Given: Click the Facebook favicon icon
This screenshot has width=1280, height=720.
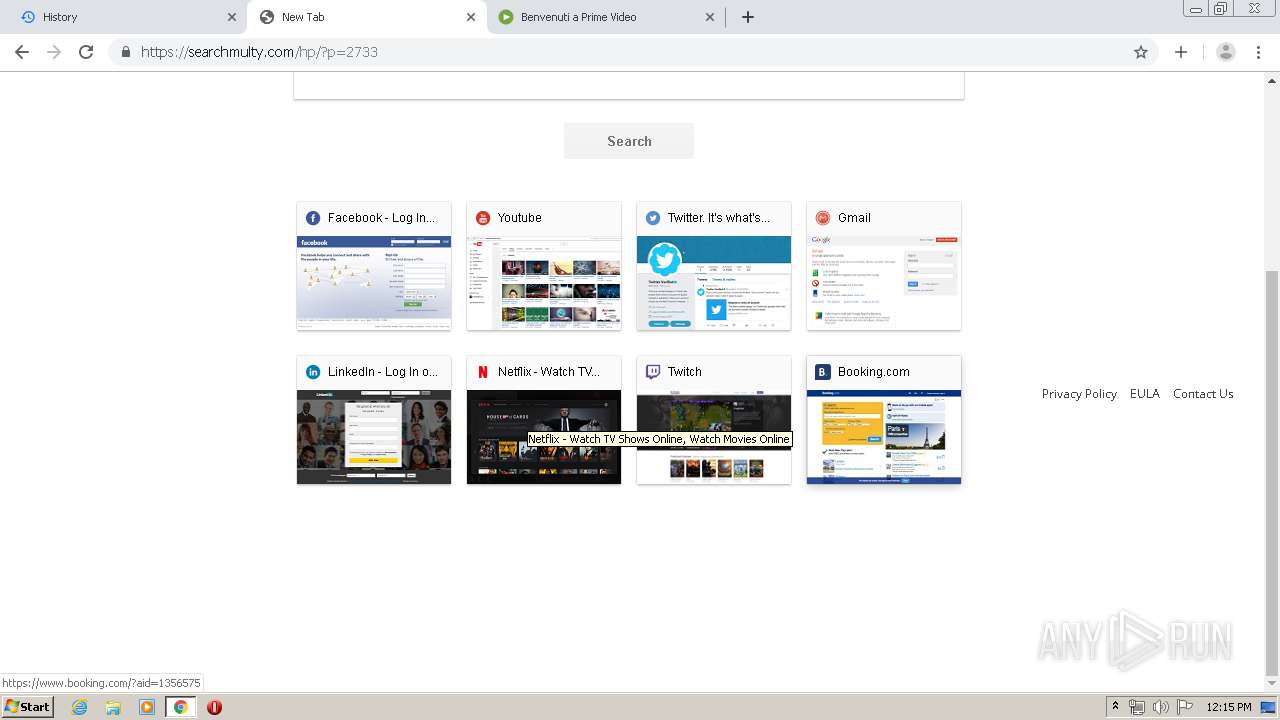Looking at the screenshot, I should click(x=313, y=218).
